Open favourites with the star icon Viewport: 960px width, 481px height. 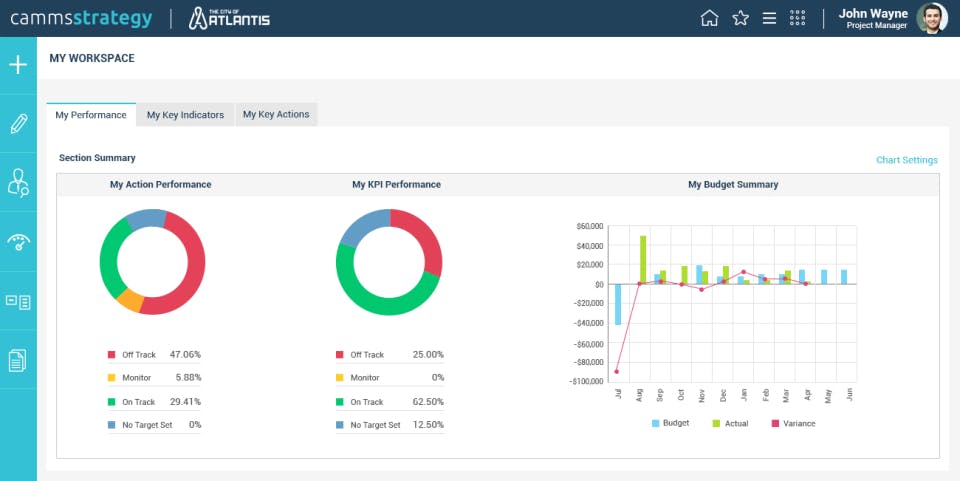click(x=740, y=18)
